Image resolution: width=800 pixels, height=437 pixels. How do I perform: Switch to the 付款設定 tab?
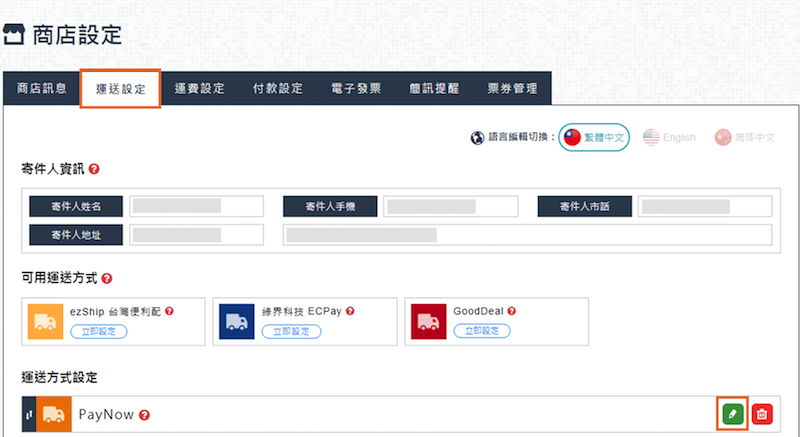tap(277, 88)
